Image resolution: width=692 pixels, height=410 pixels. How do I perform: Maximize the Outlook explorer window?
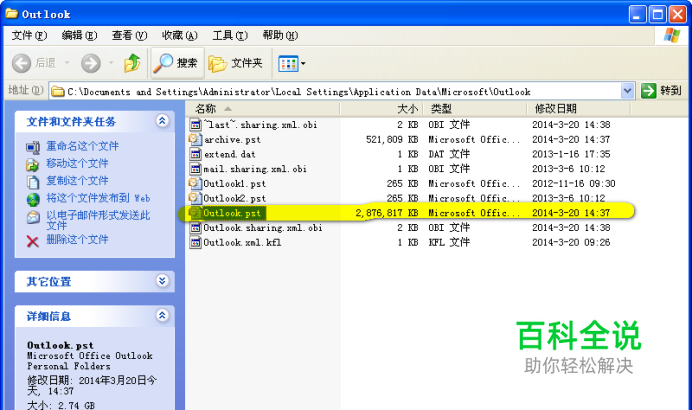(657, 14)
